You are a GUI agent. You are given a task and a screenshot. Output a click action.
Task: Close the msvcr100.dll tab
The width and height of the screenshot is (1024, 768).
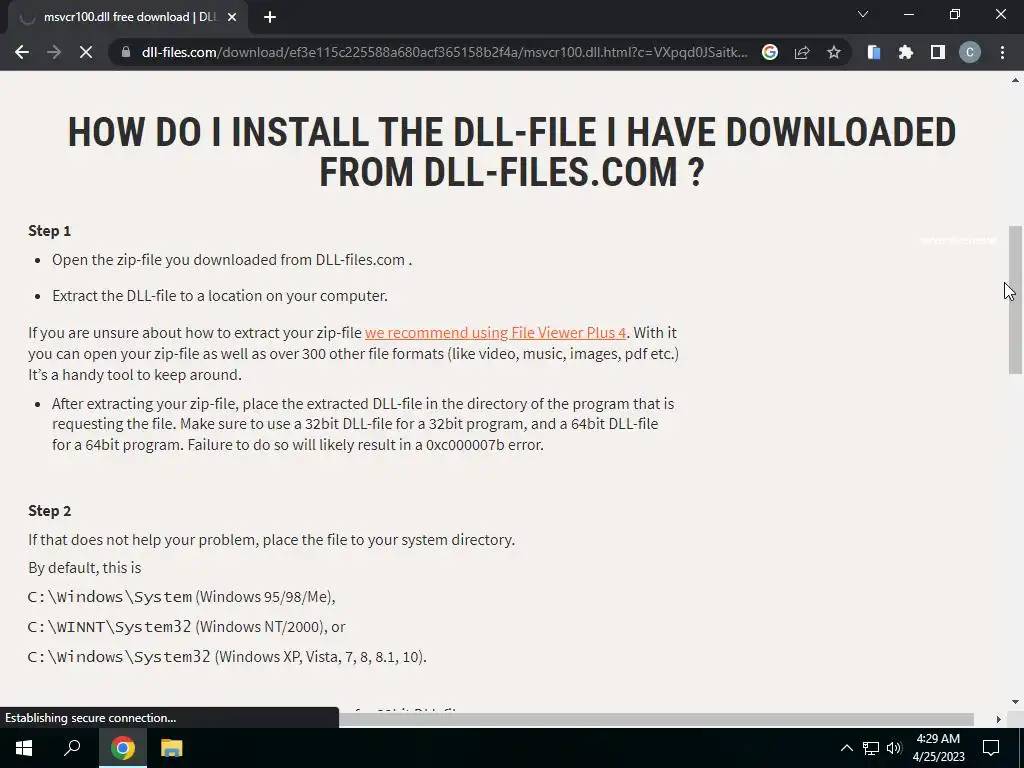tap(232, 18)
